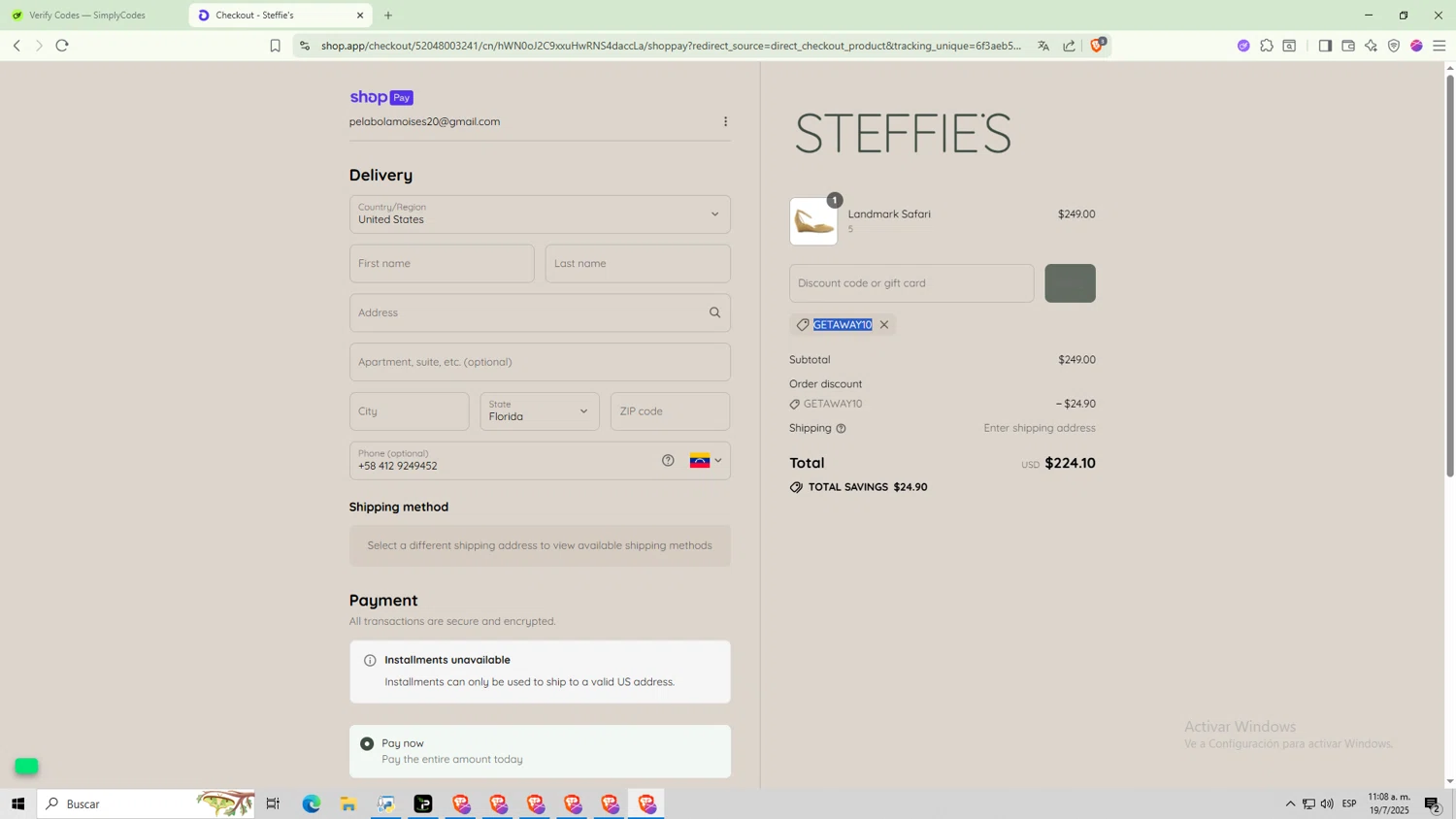The height and width of the screenshot is (819, 1456).
Task: Open the translate page option
Action: pos(1043,46)
